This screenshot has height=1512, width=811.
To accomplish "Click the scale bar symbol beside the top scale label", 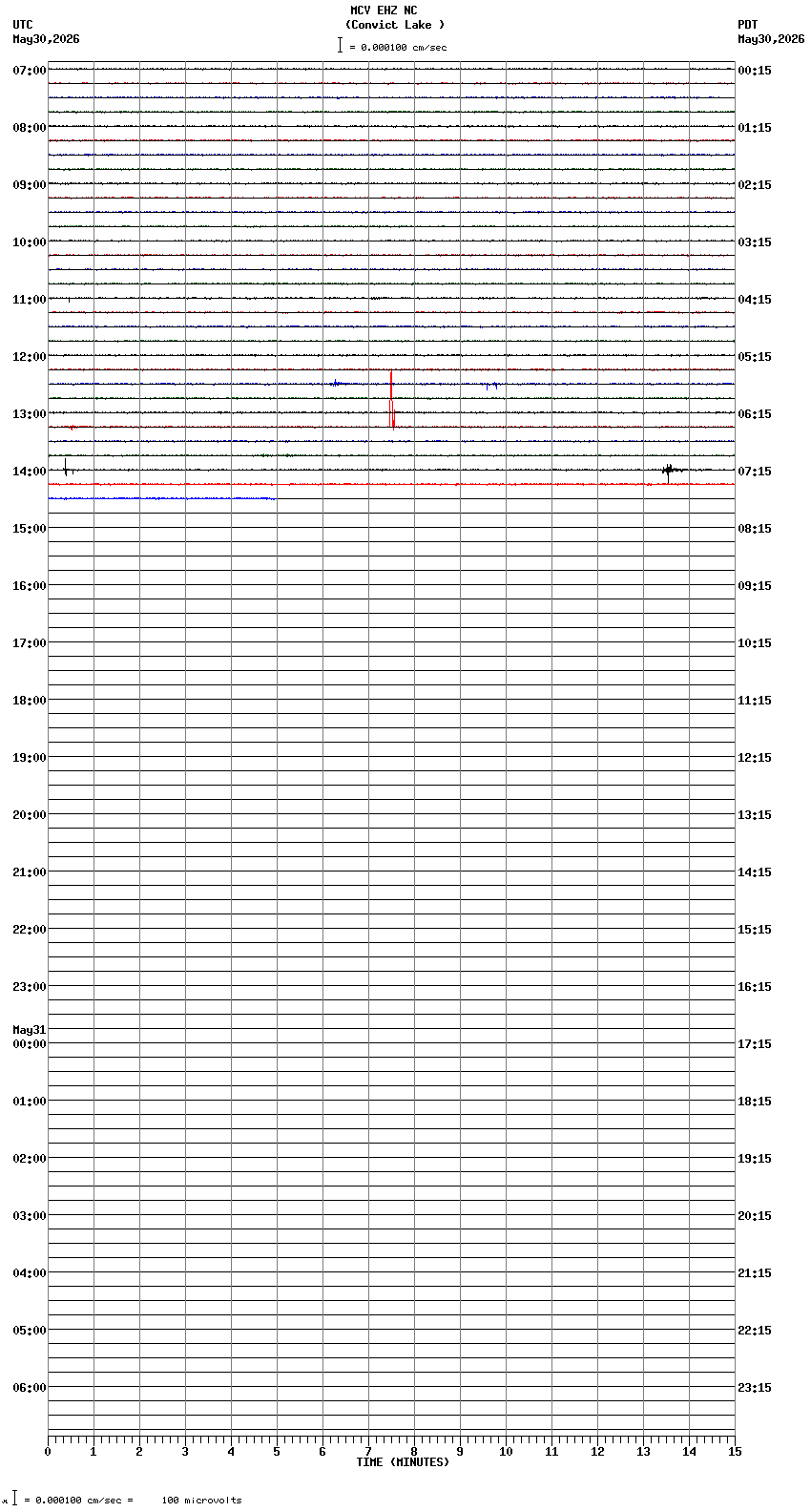I will pos(340,45).
